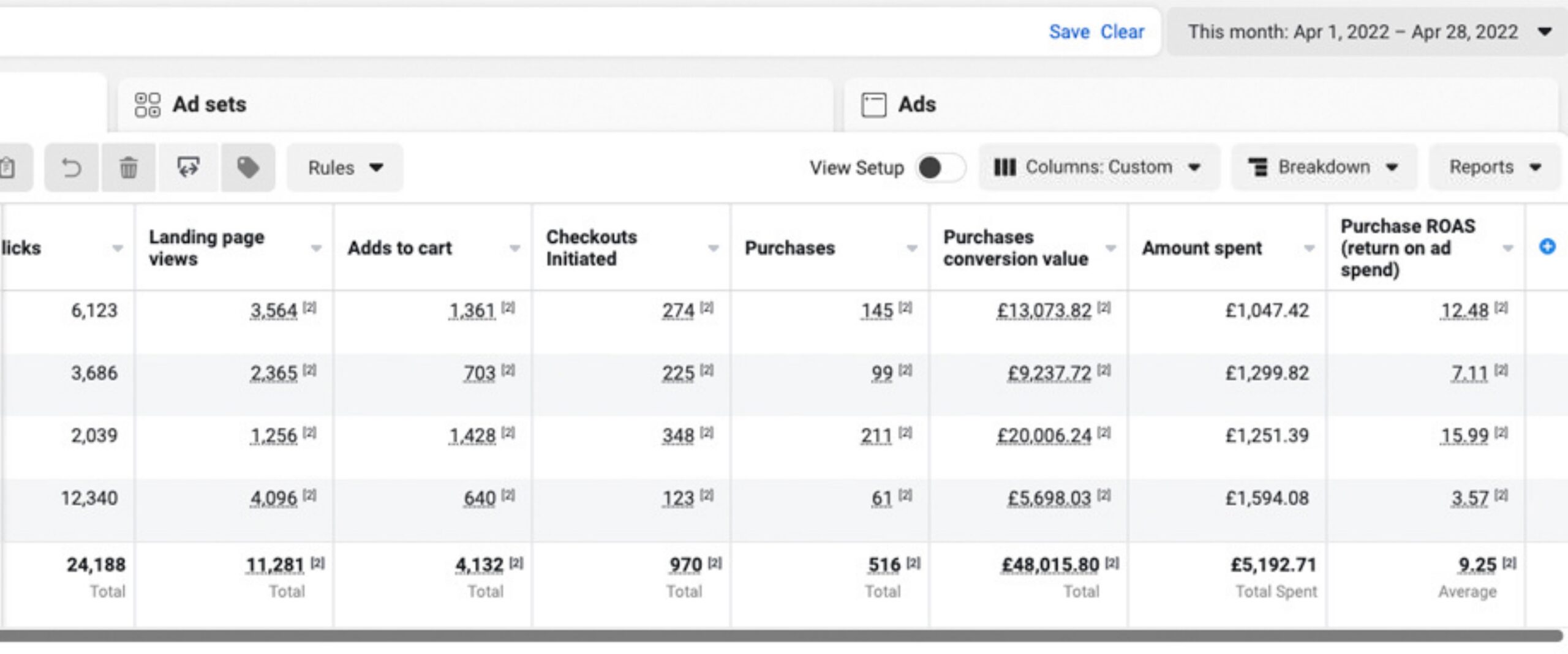Image resolution: width=1568 pixels, height=654 pixels.
Task: Add a column with blue plus icon
Action: (1547, 247)
